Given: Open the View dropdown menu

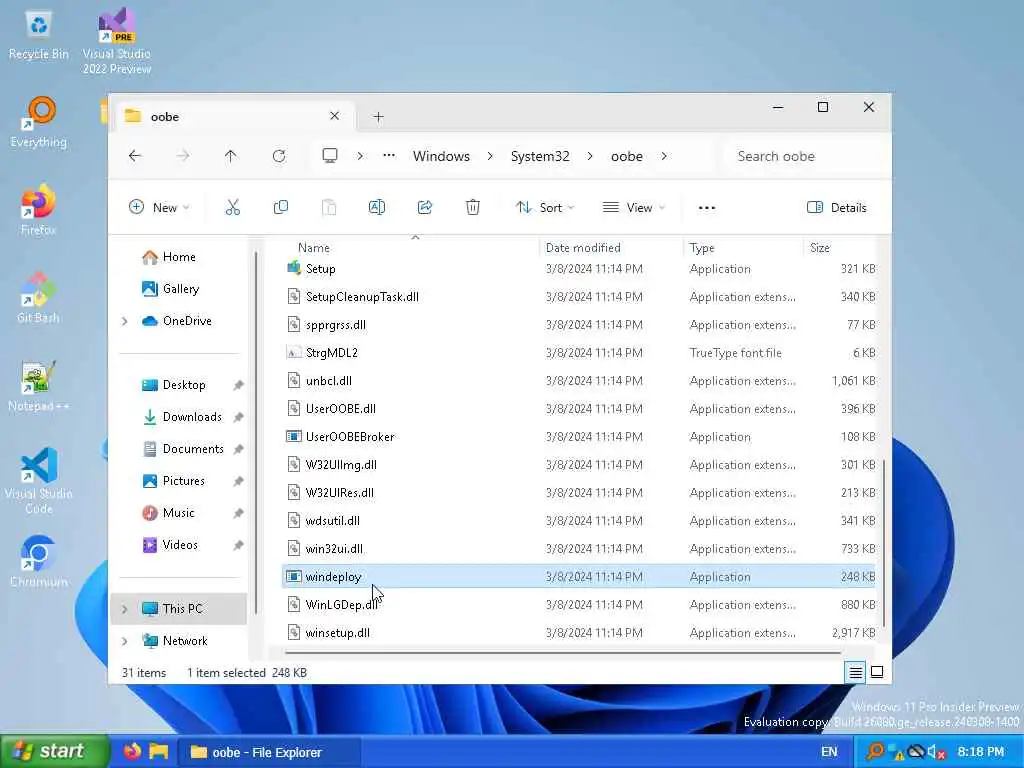Looking at the screenshot, I should (x=633, y=208).
